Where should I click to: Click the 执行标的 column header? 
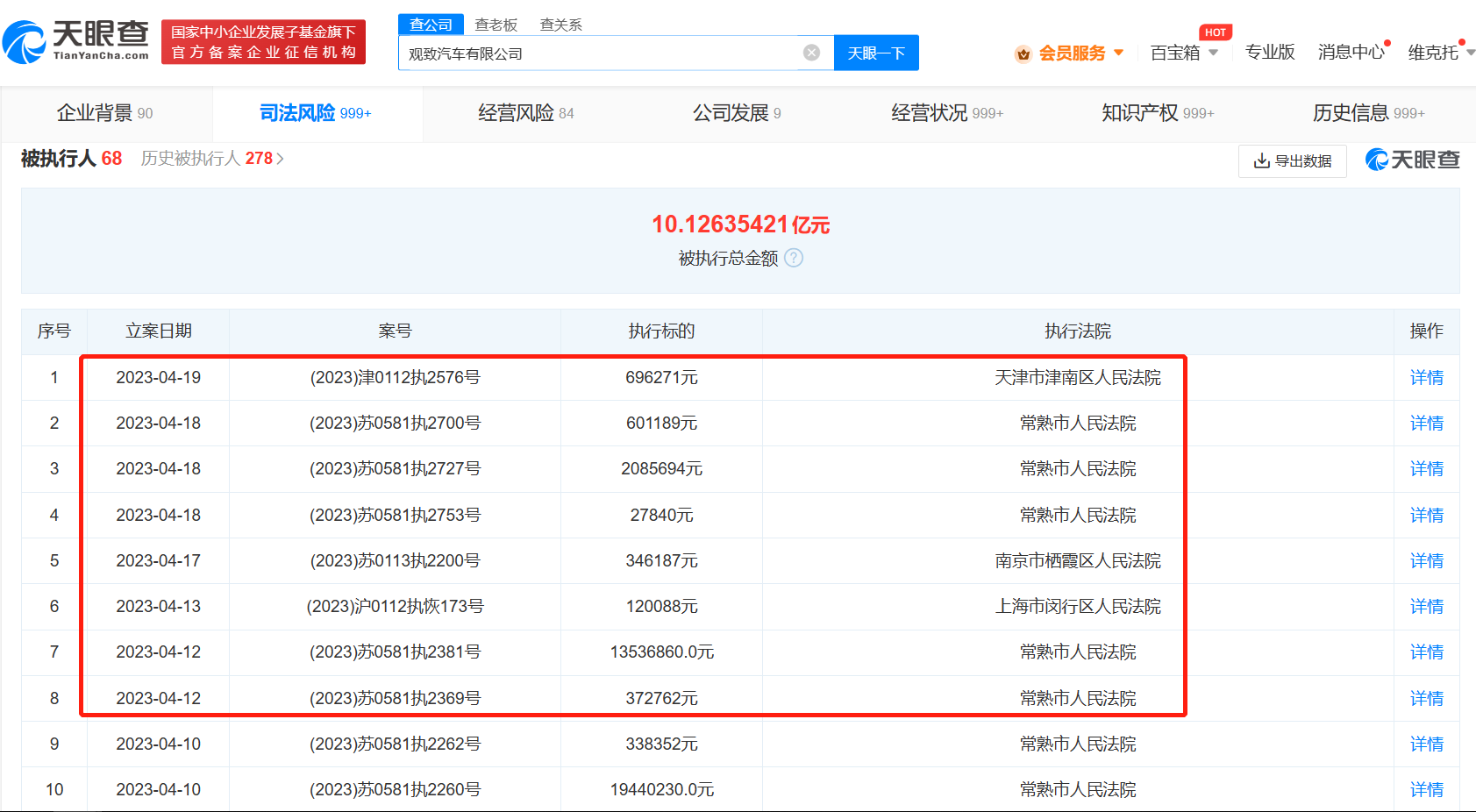tap(661, 331)
